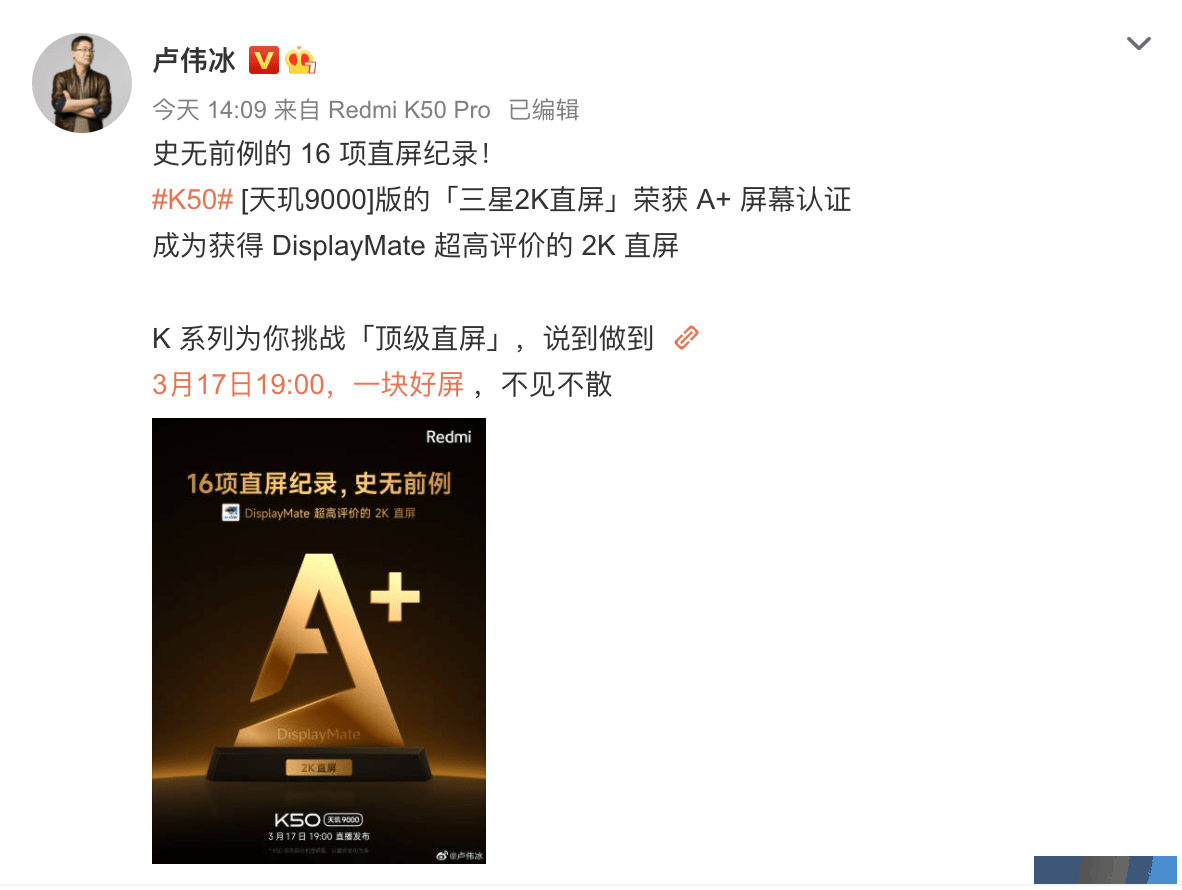Image resolution: width=1182 pixels, height=890 pixels.
Task: Click the Redmi logo in poster
Action: pos(449,437)
